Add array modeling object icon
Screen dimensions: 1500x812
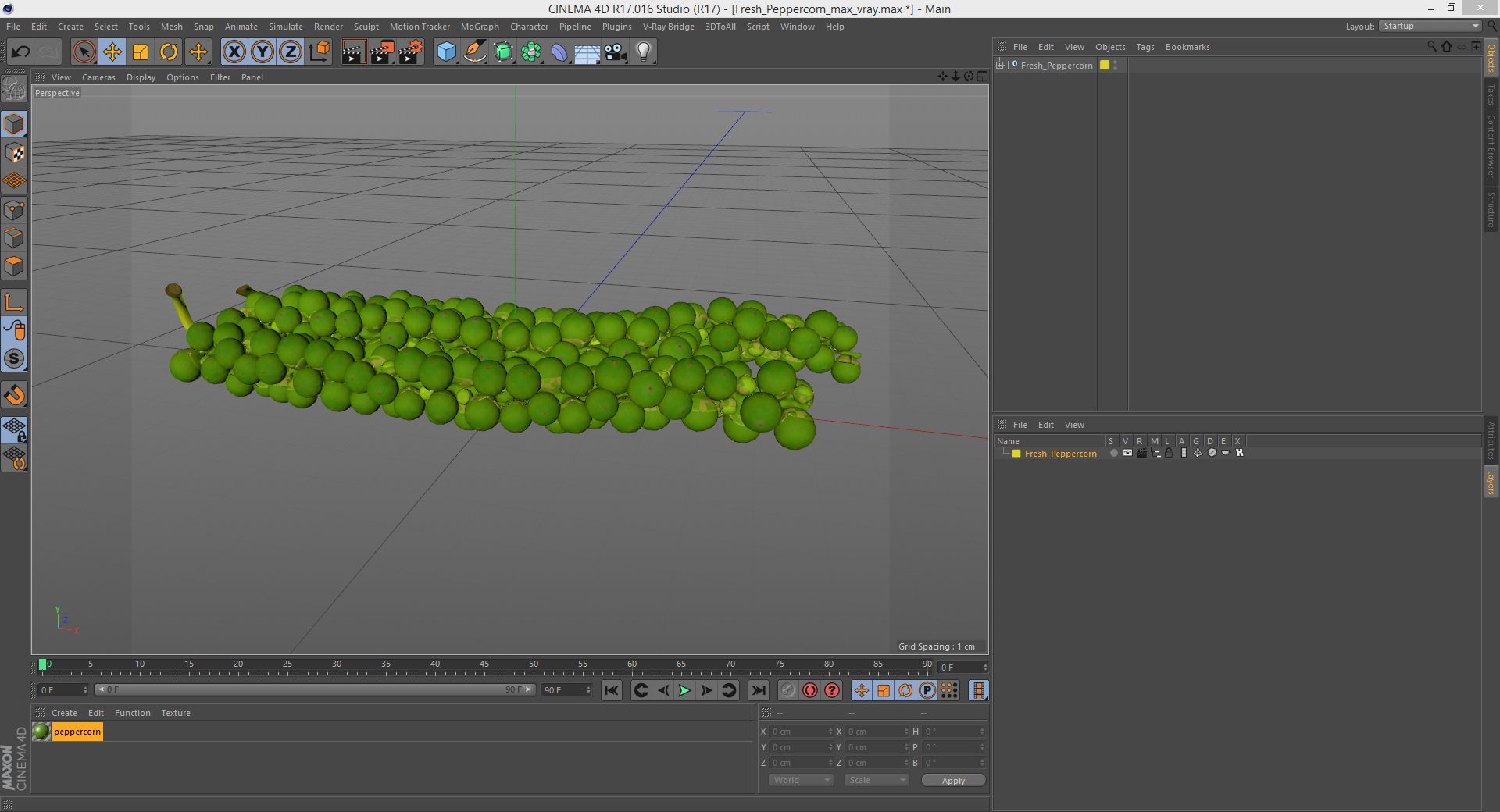click(x=531, y=52)
